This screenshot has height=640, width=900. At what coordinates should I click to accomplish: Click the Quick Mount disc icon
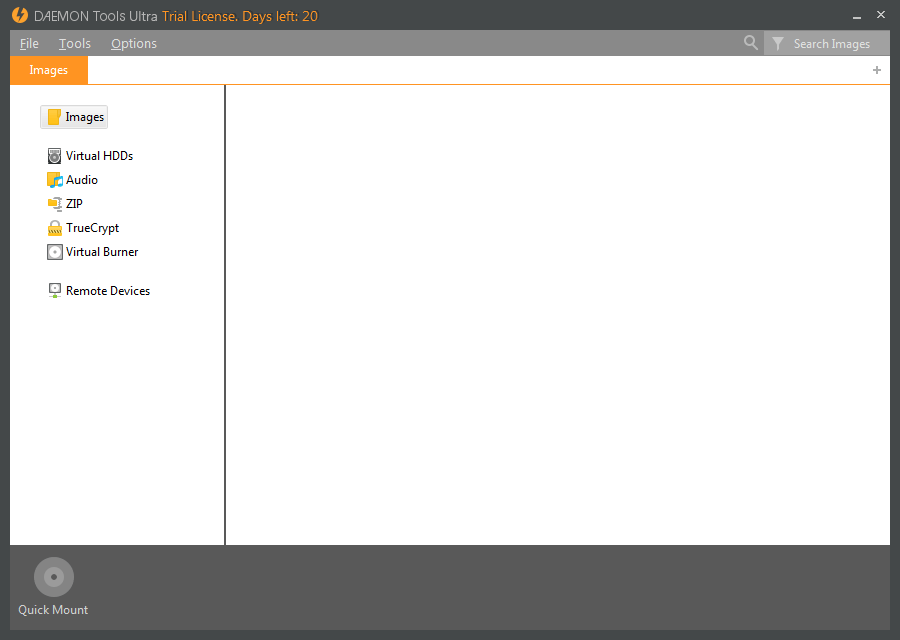pos(53,576)
